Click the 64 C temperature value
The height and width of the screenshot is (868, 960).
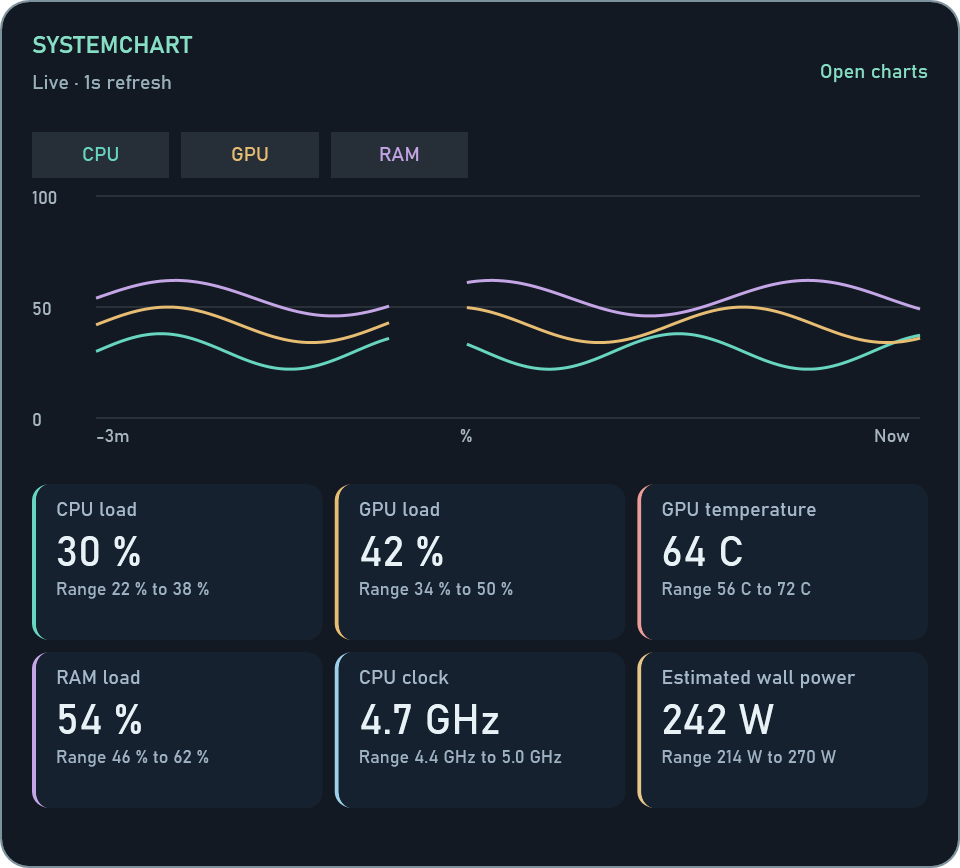[702, 552]
